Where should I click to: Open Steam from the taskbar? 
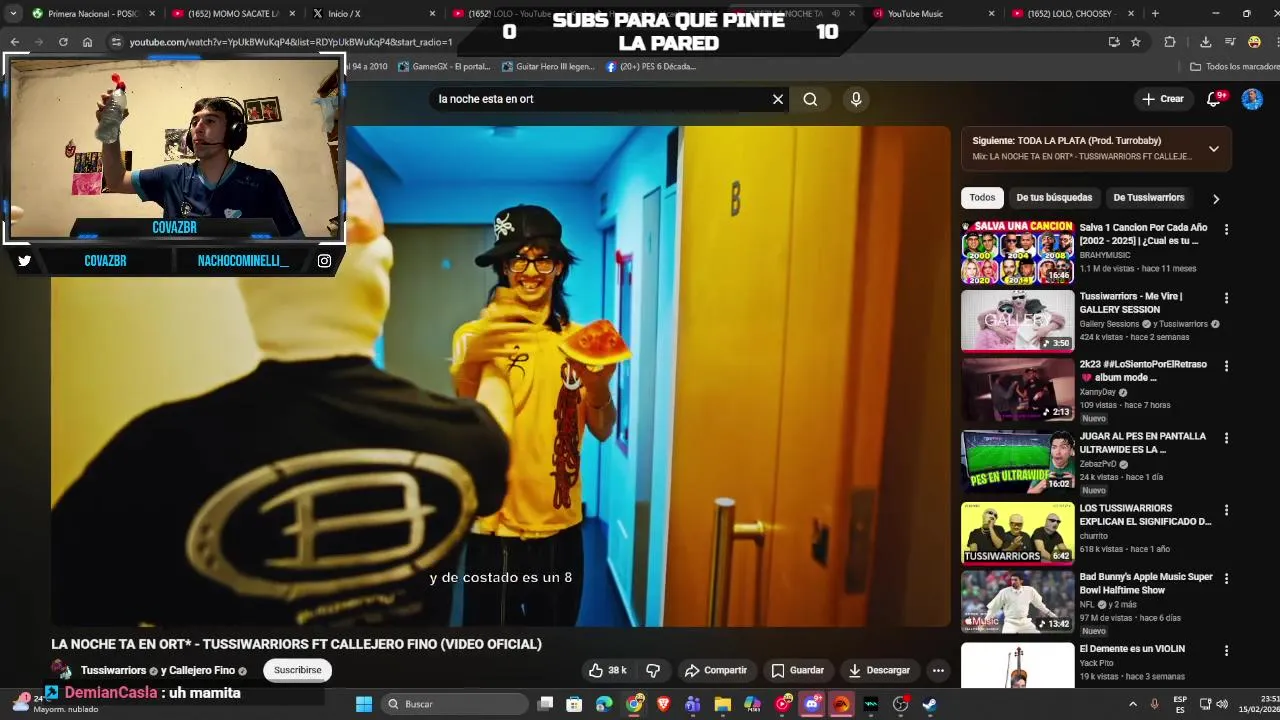[929, 704]
